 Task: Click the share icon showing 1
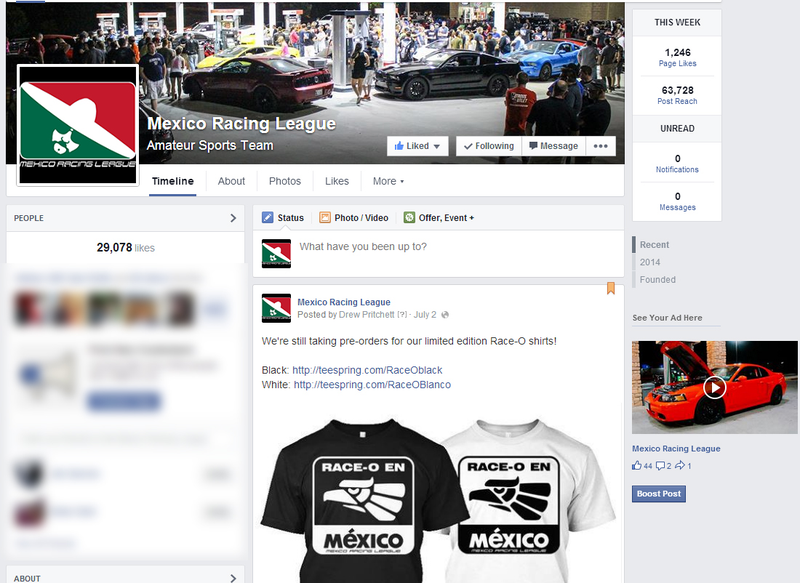(680, 466)
